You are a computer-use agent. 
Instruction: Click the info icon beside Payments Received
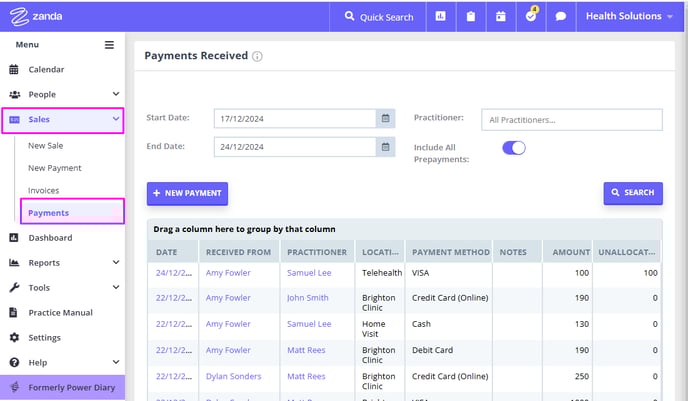[257, 57]
